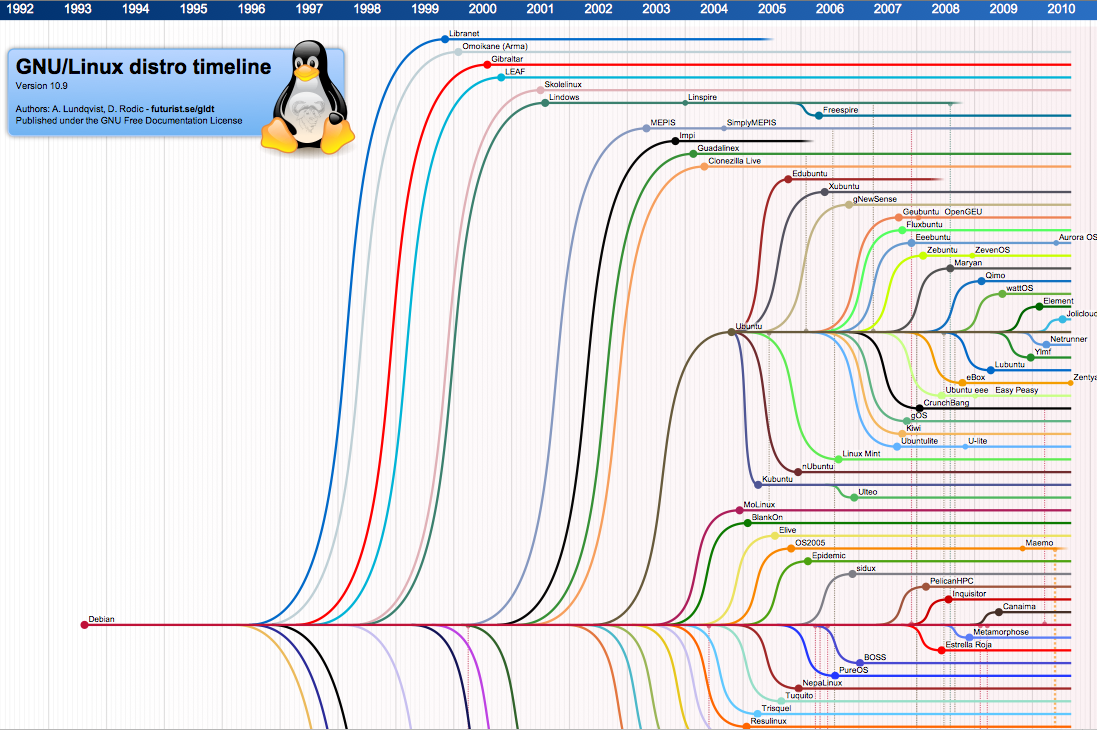Select the Linux Mint node
Screen dimensions: 1097x730
pyautogui.click(x=838, y=459)
